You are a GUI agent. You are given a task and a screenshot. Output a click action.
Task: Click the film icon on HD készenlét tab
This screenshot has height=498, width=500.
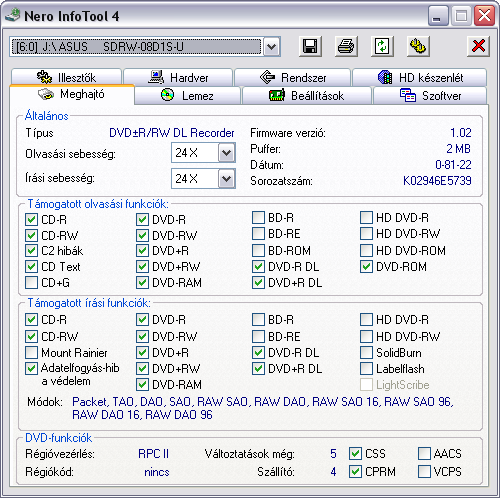coord(385,77)
